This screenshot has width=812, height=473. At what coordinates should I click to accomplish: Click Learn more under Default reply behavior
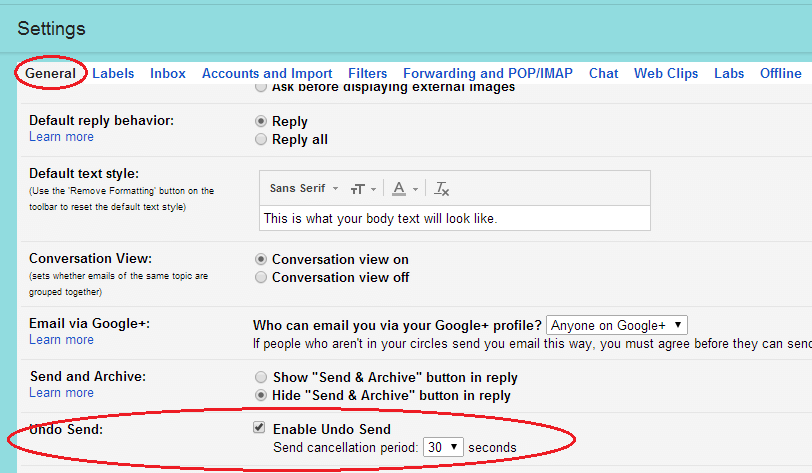click(x=61, y=137)
